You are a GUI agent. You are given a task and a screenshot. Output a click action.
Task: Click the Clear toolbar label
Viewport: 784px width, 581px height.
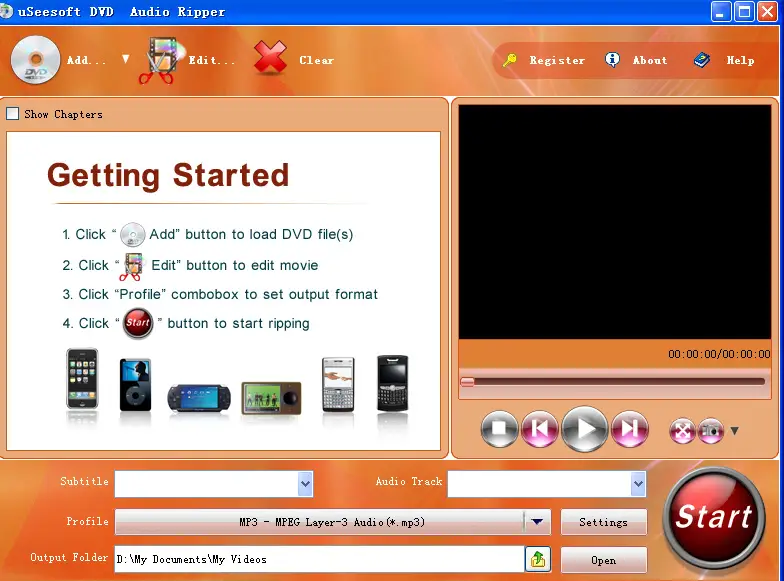click(x=316, y=60)
